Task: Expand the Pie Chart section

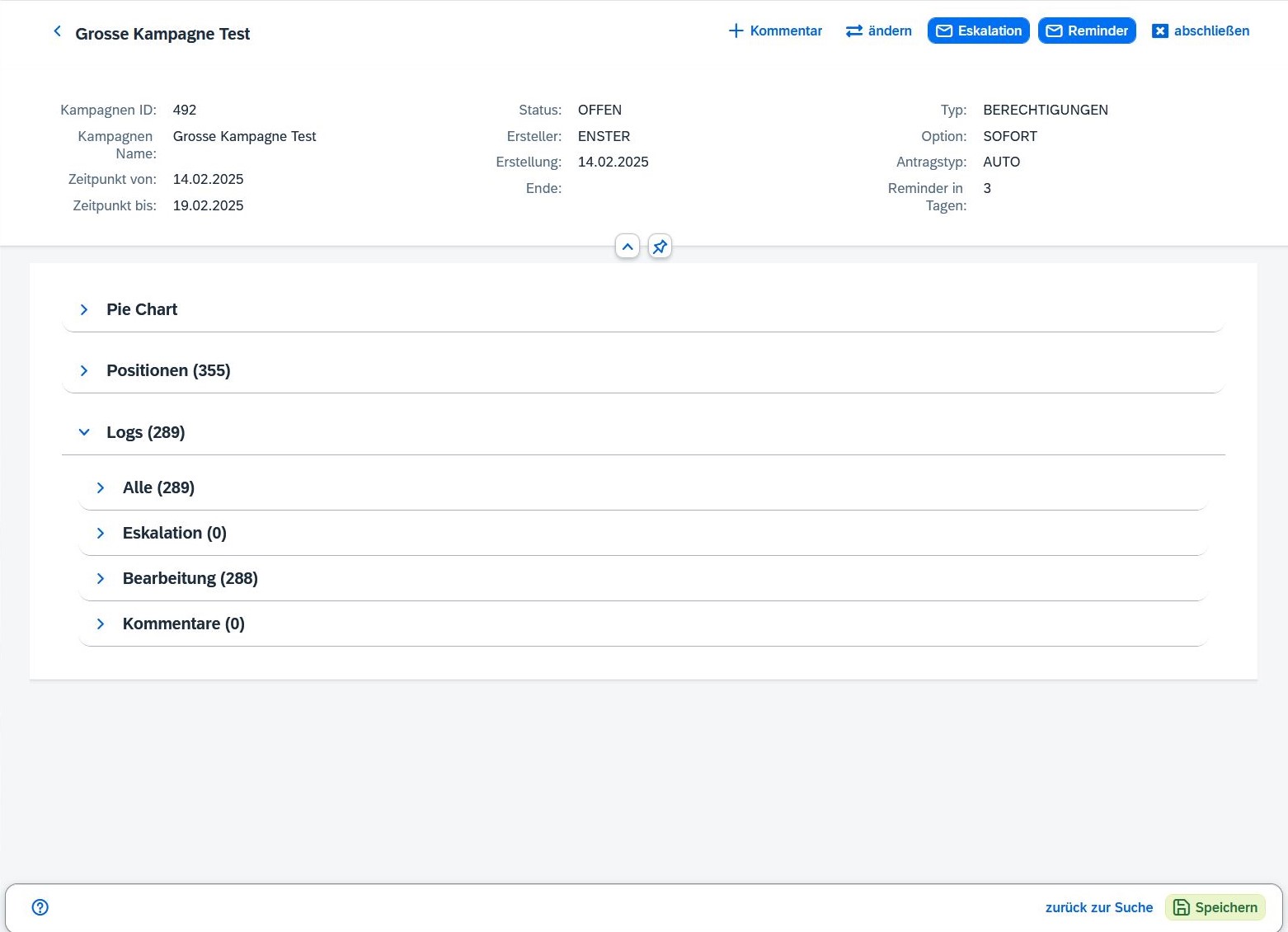Action: [84, 309]
